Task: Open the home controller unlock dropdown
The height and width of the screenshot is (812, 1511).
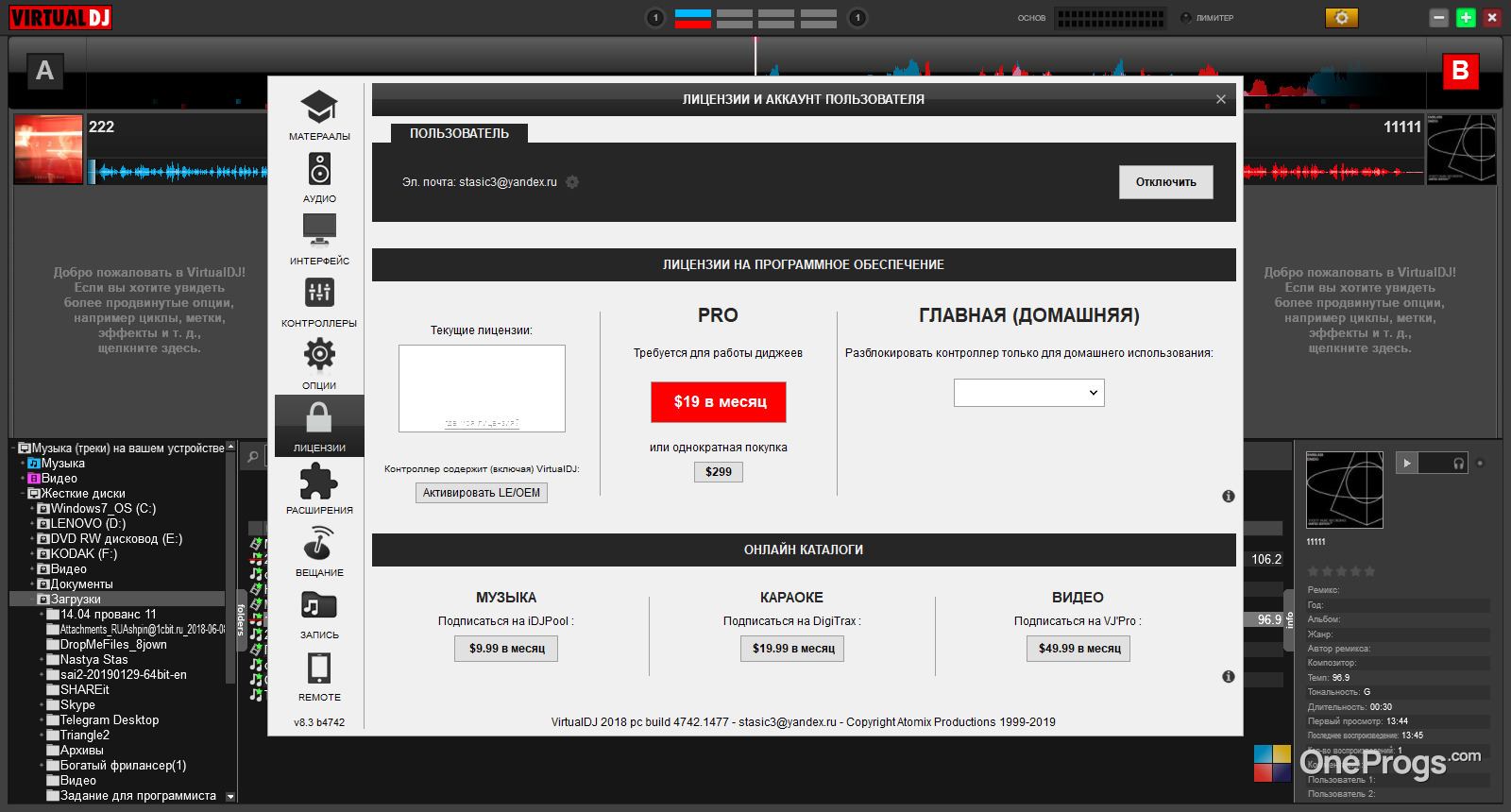Action: click(x=1029, y=393)
